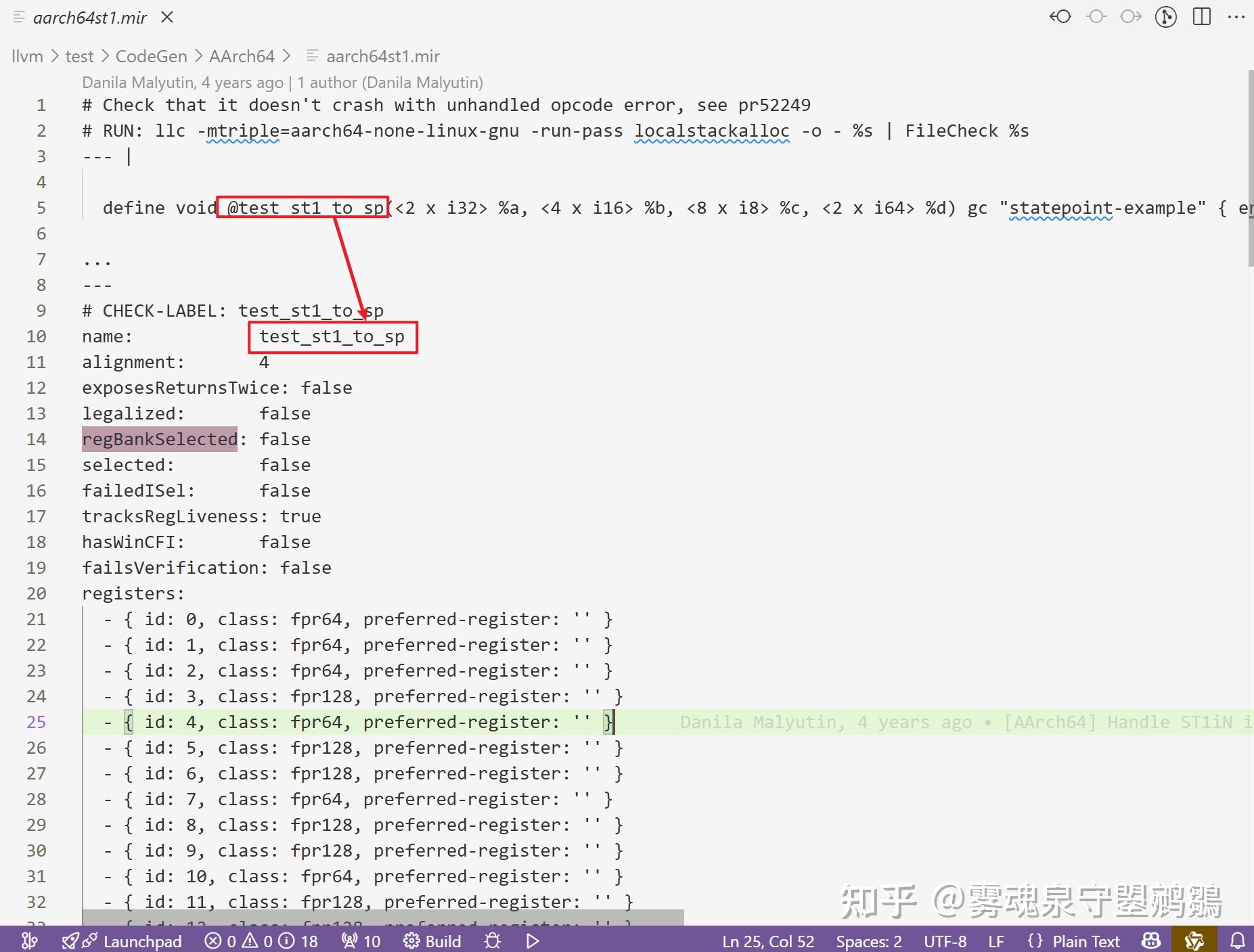Click the branch icon at far left of status bar
Image resolution: width=1254 pixels, height=952 pixels.
30,940
